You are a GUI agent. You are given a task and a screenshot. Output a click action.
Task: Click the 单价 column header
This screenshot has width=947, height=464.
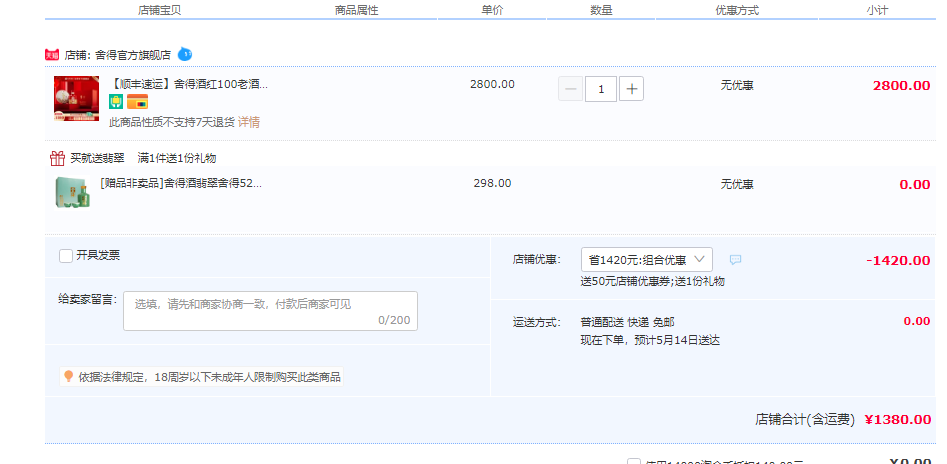click(x=492, y=10)
